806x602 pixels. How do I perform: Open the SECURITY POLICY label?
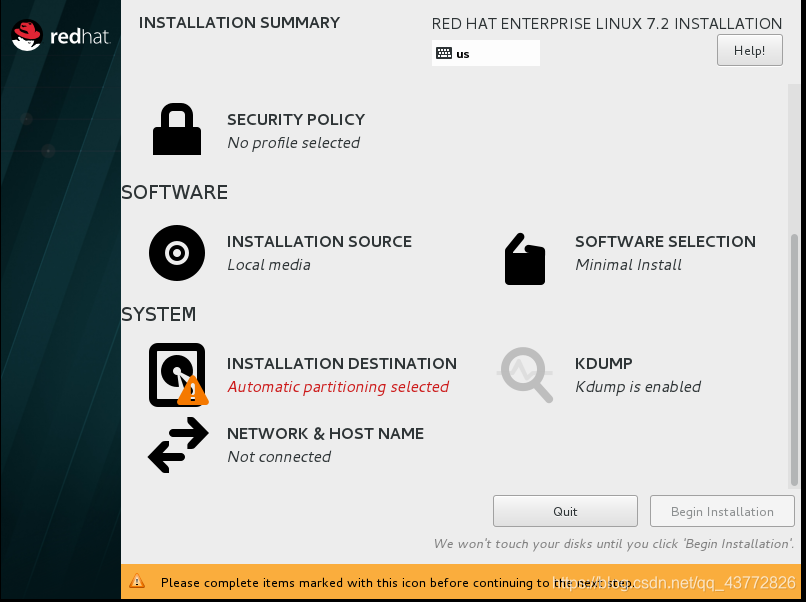click(296, 119)
